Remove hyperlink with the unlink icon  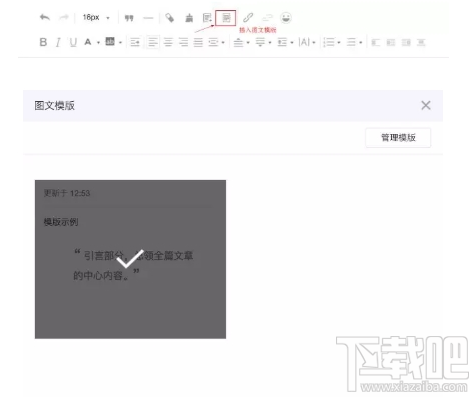click(x=267, y=18)
